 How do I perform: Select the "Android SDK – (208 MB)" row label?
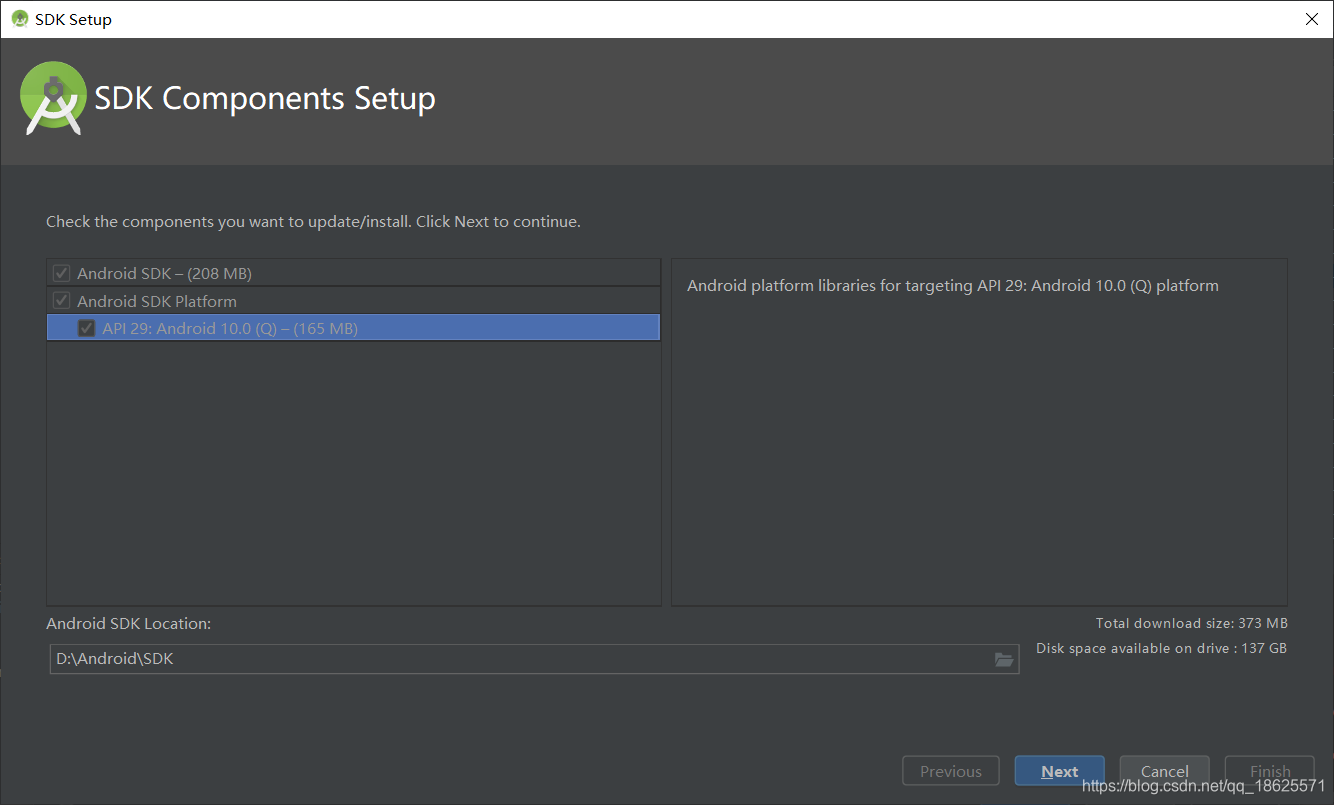(x=164, y=273)
